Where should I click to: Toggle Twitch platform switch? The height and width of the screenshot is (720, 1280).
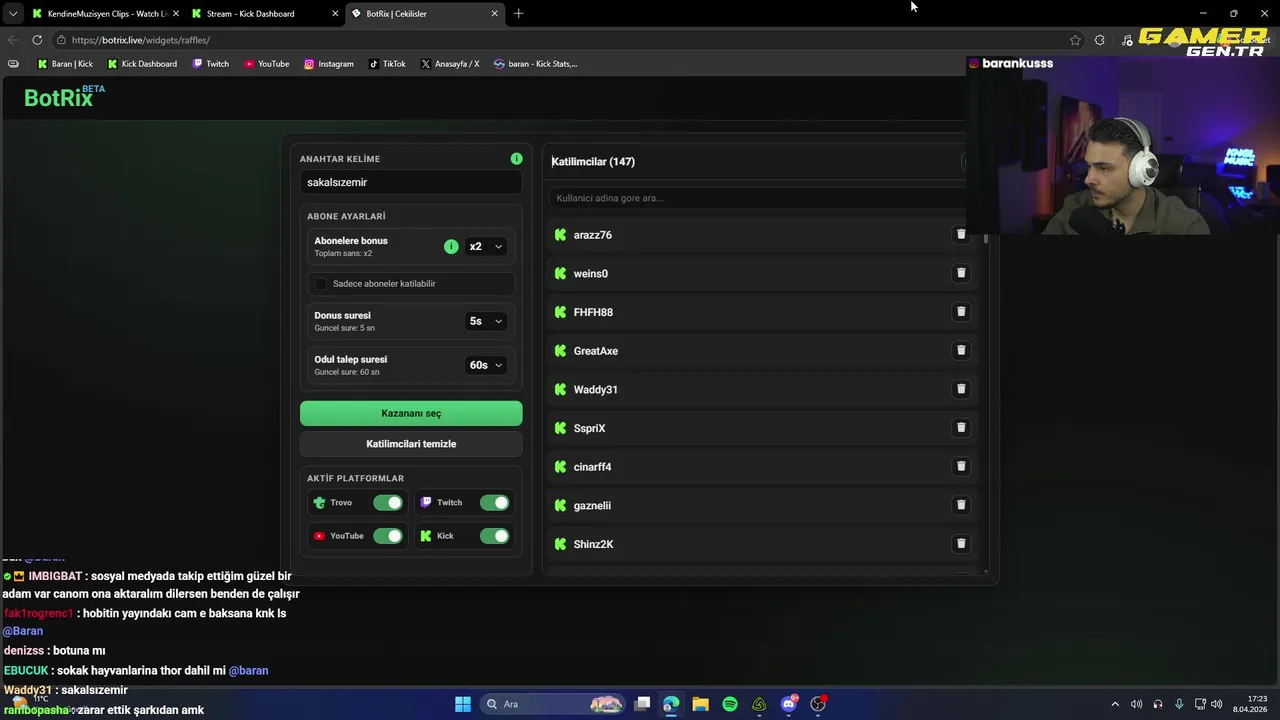[494, 503]
